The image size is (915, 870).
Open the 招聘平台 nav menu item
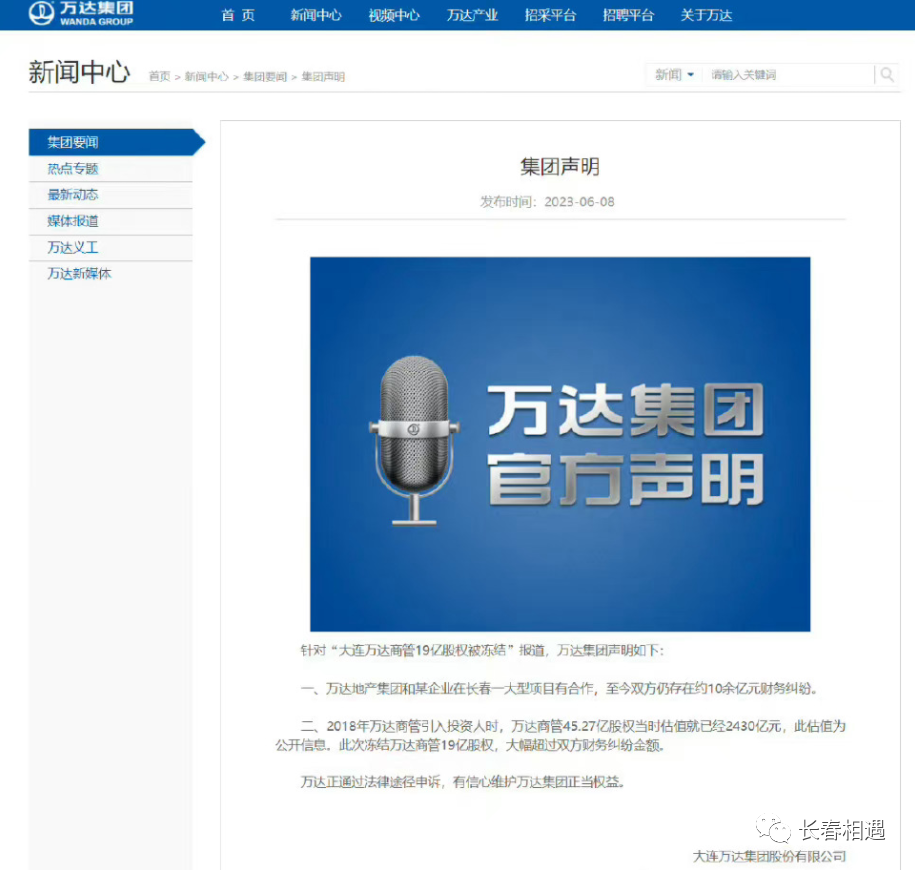point(628,15)
